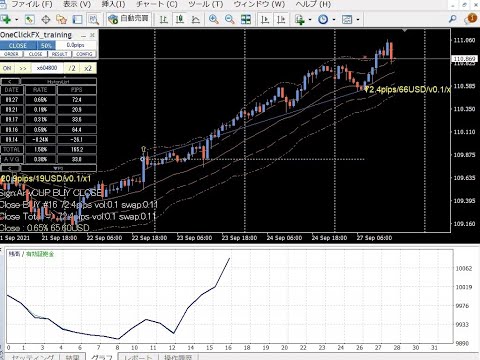Open the Data Window crosshair icon

(x=46, y=19)
